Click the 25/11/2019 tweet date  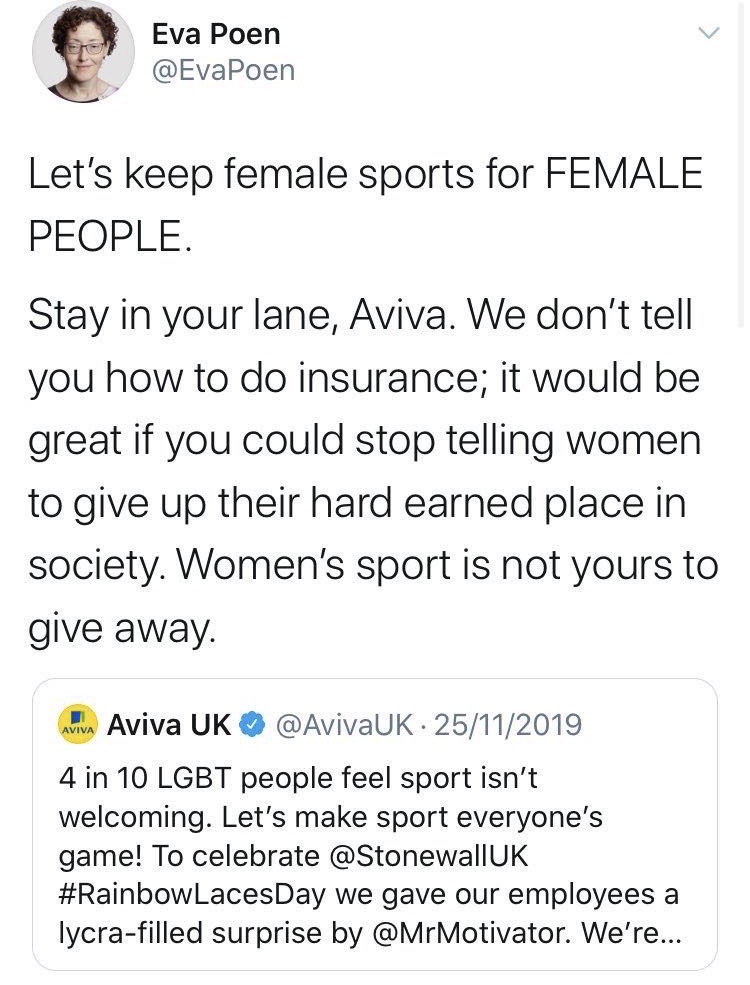coord(508,725)
